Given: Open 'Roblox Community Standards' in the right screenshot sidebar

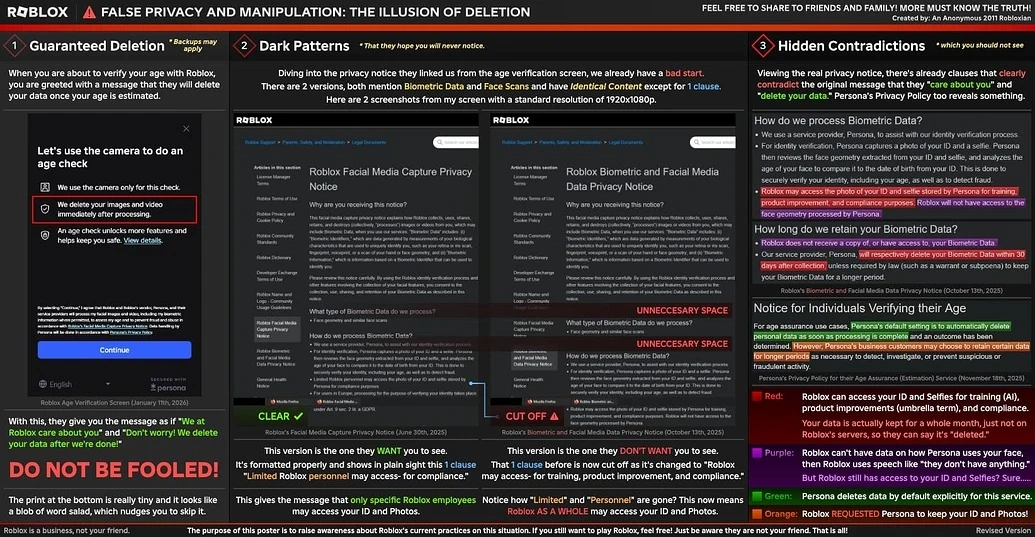Looking at the screenshot, I should pyautogui.click(x=532, y=239).
